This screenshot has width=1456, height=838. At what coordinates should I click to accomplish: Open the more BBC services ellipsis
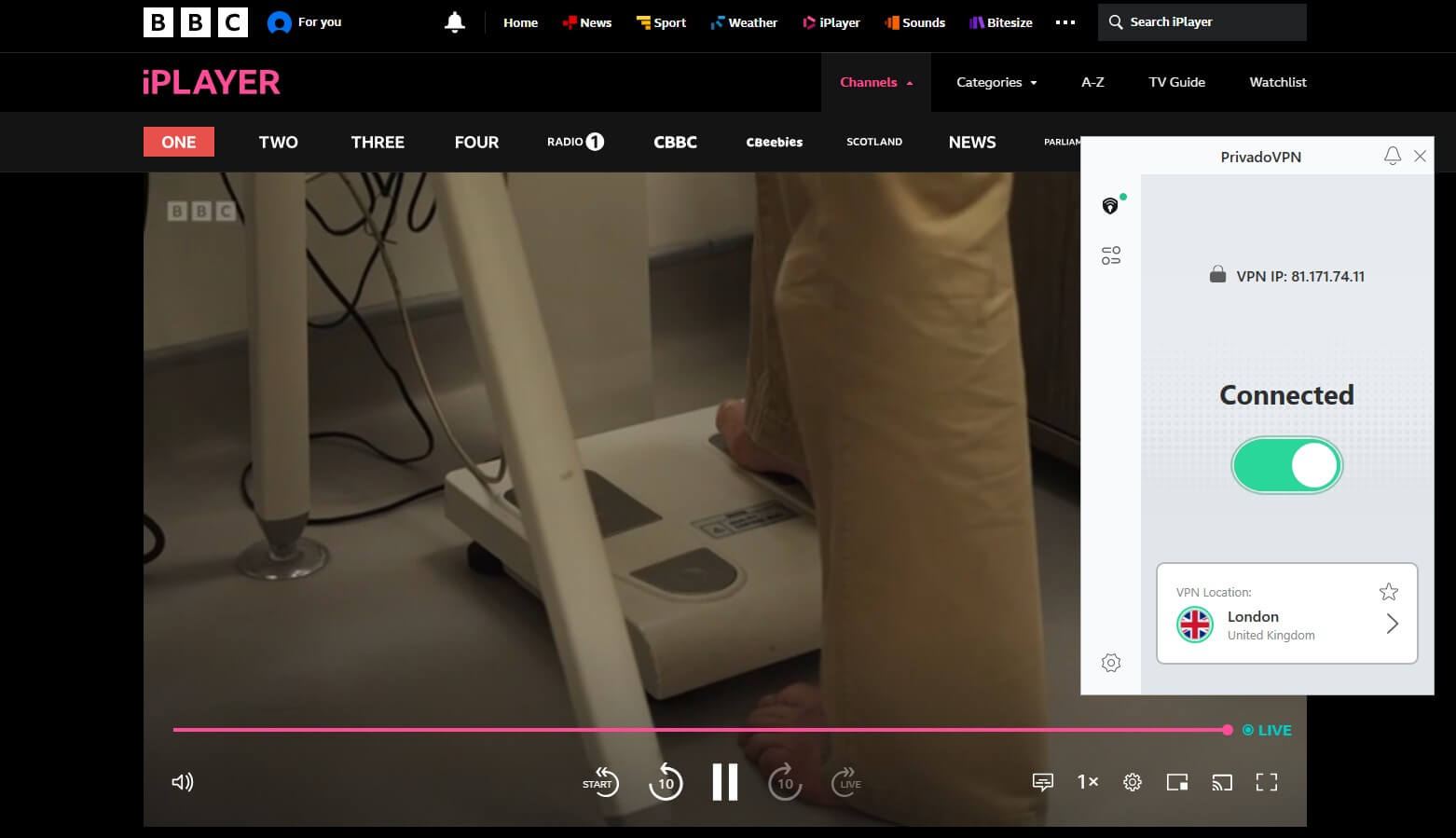[x=1065, y=22]
